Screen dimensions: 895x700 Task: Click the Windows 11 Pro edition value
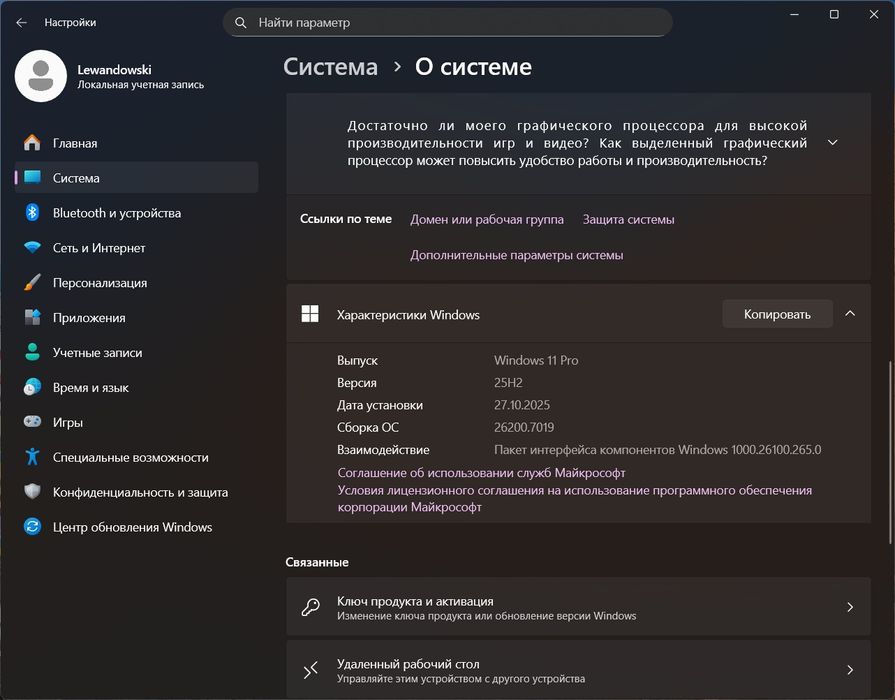point(536,360)
